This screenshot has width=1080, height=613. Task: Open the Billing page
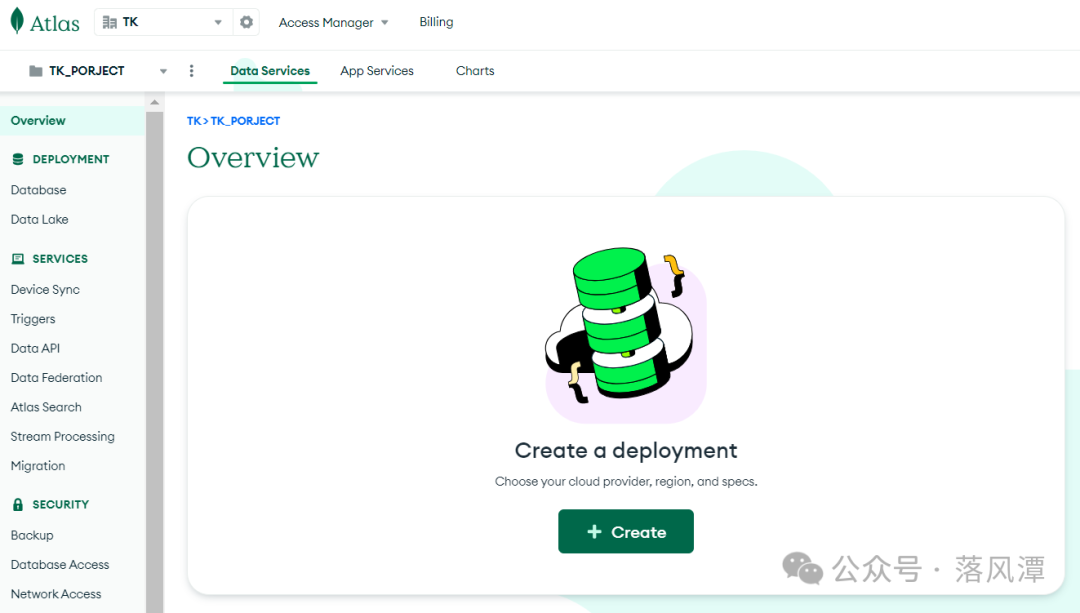point(436,22)
